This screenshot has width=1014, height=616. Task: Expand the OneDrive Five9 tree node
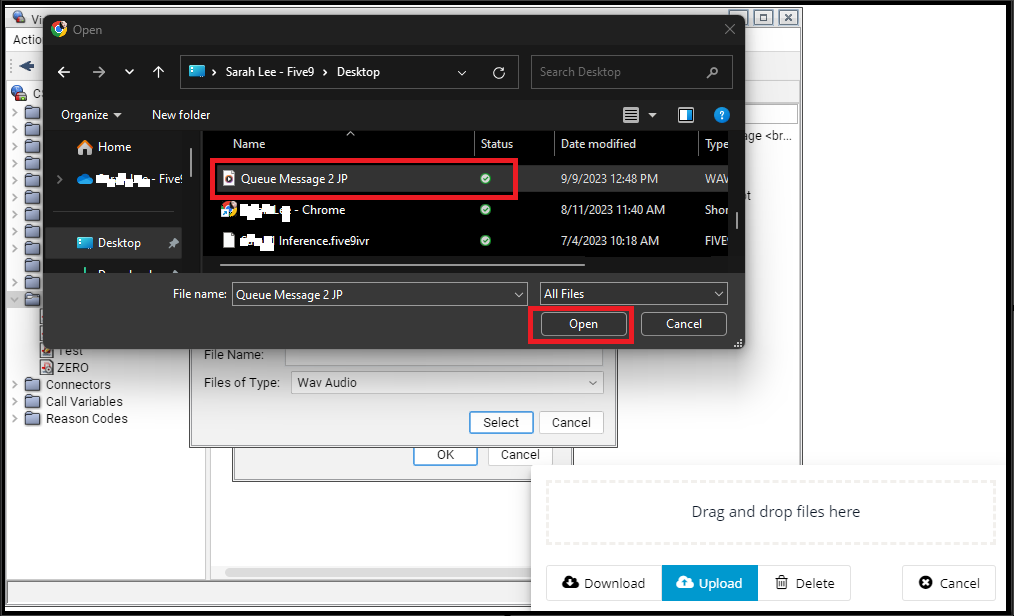pos(59,179)
